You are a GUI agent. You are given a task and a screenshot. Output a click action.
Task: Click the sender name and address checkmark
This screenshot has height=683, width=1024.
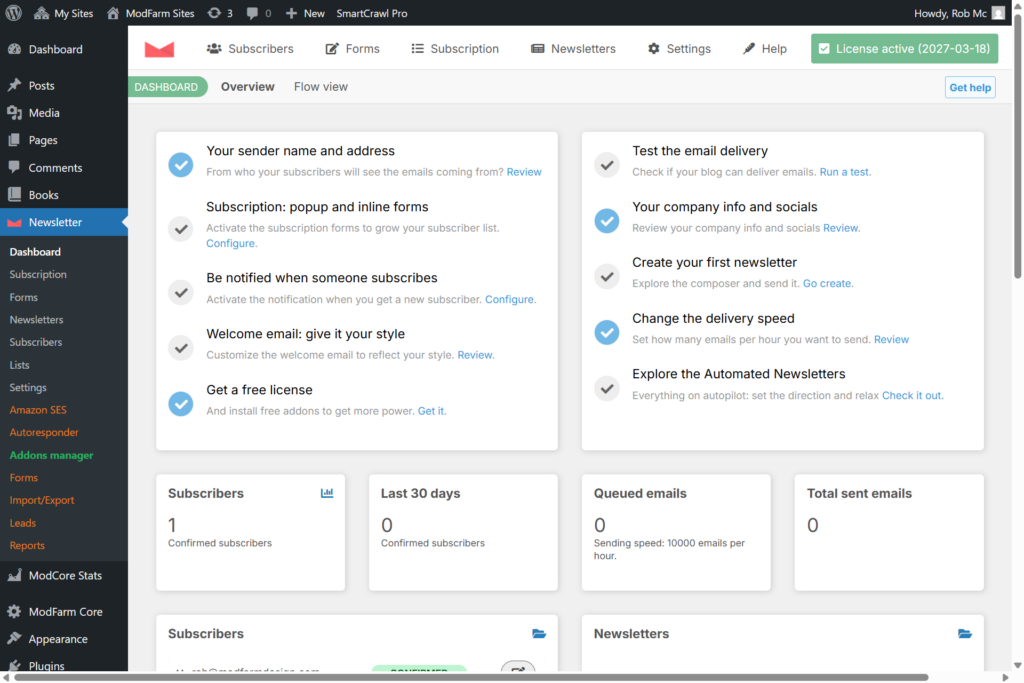click(x=181, y=165)
